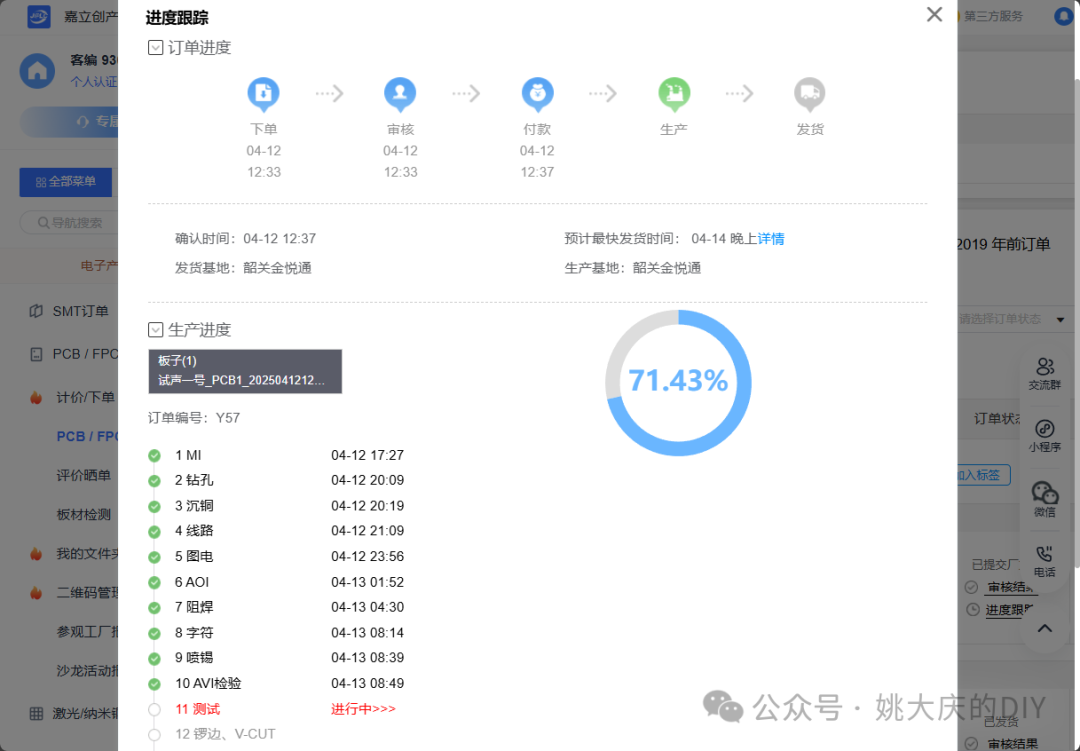Click the 微信 WeChat contact icon

[1045, 499]
